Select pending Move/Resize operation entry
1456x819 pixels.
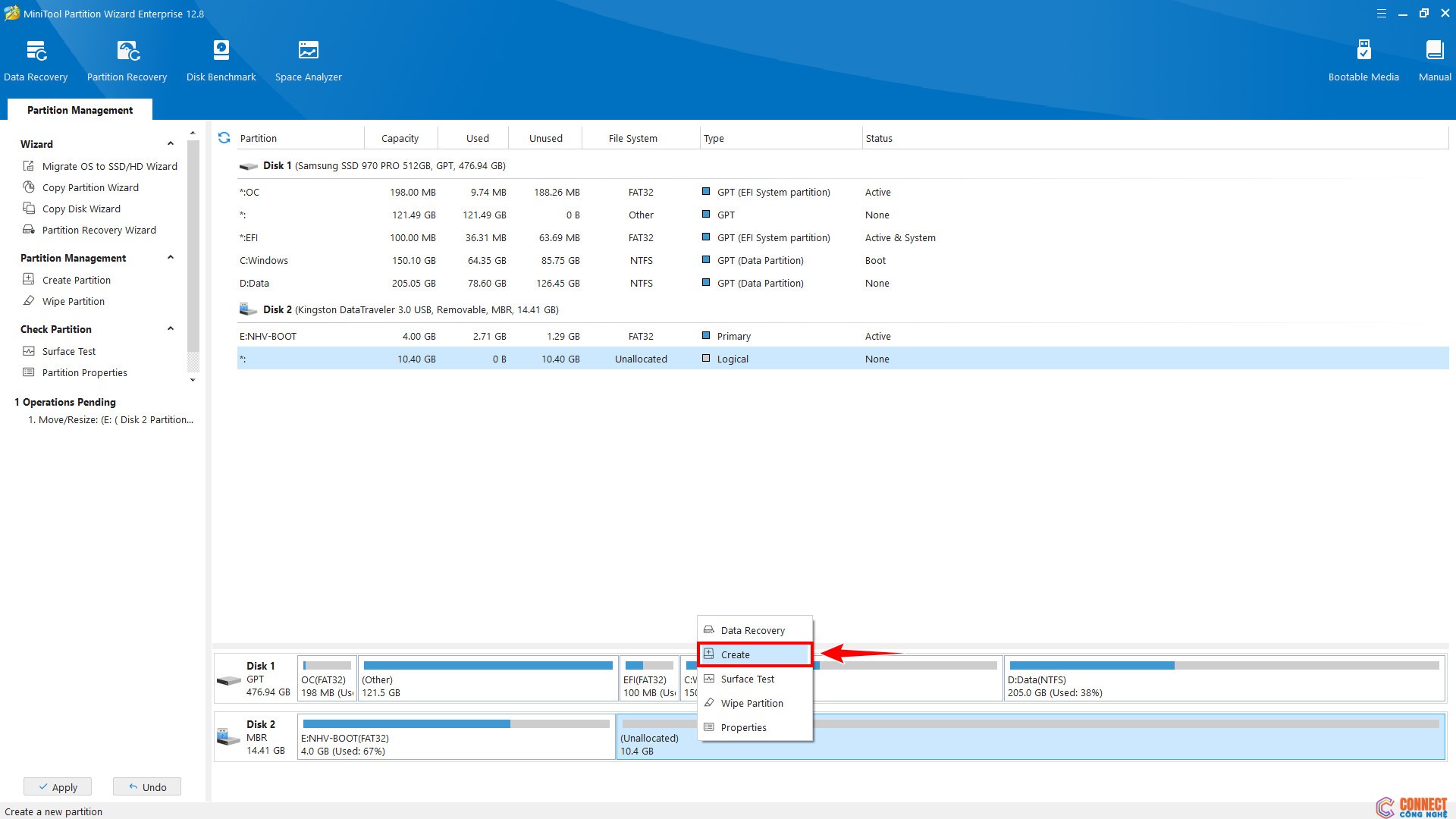click(111, 419)
